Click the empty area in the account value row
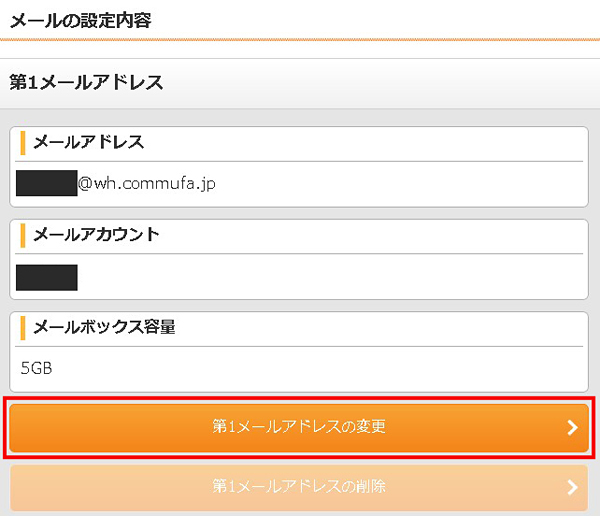The width and height of the screenshot is (600, 516). tap(330, 277)
